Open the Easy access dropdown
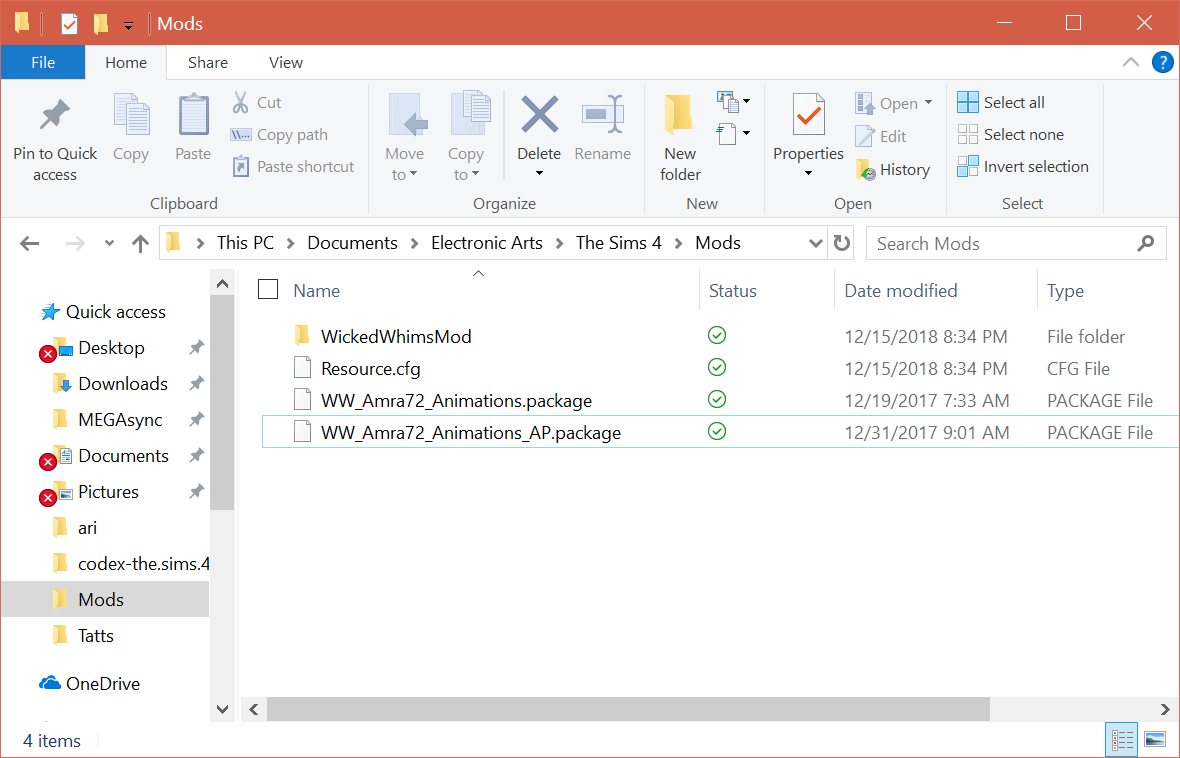1180x758 pixels. (734, 134)
